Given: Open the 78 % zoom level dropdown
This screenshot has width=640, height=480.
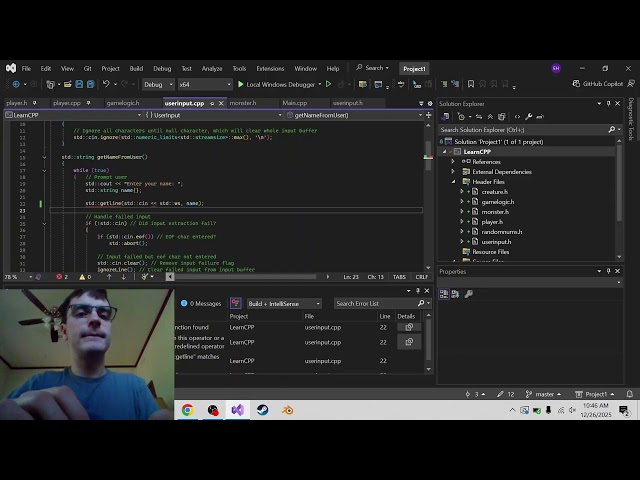Looking at the screenshot, I should (x=18, y=277).
